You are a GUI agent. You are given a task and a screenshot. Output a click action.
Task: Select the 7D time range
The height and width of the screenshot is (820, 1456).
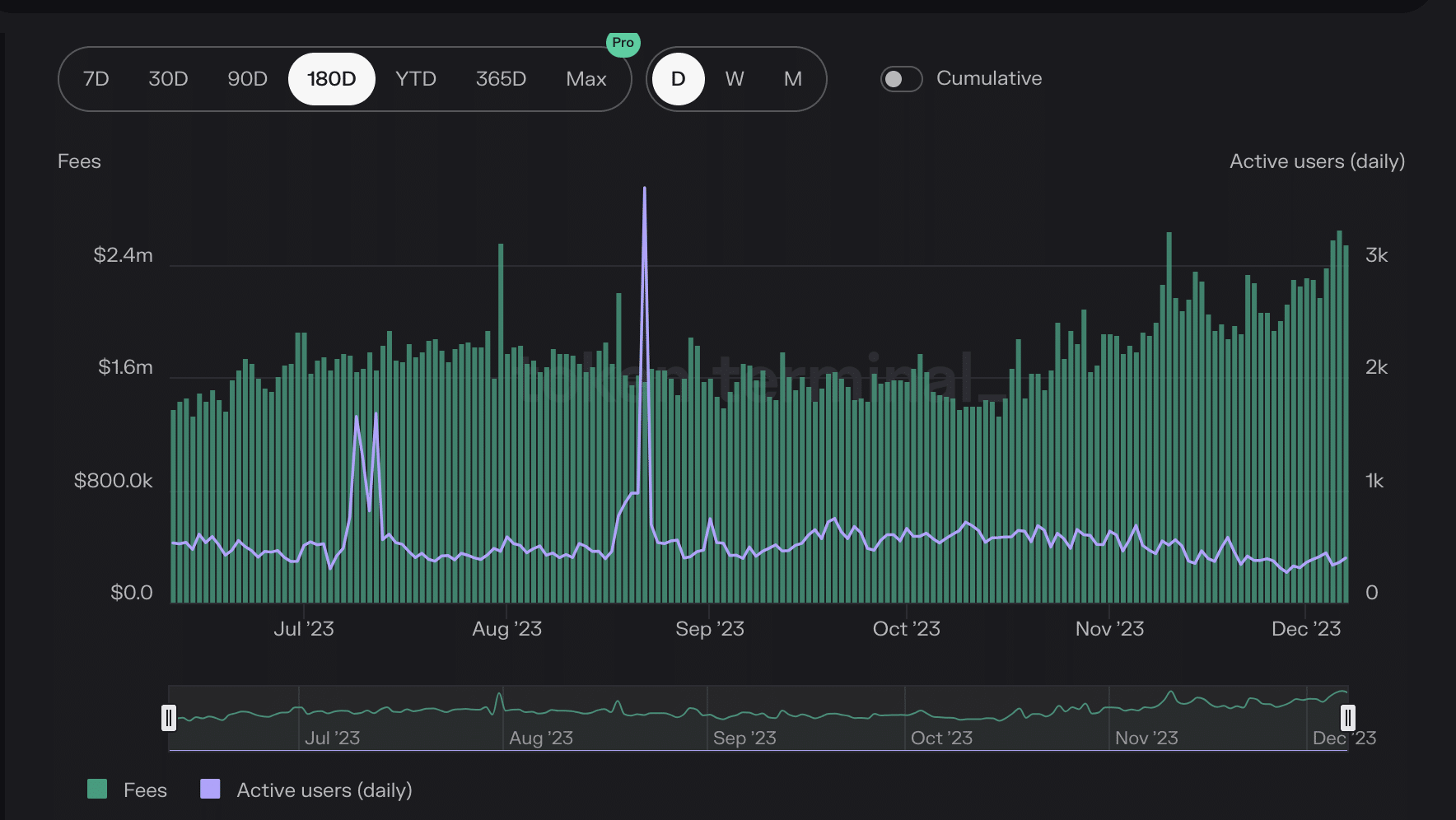point(96,79)
